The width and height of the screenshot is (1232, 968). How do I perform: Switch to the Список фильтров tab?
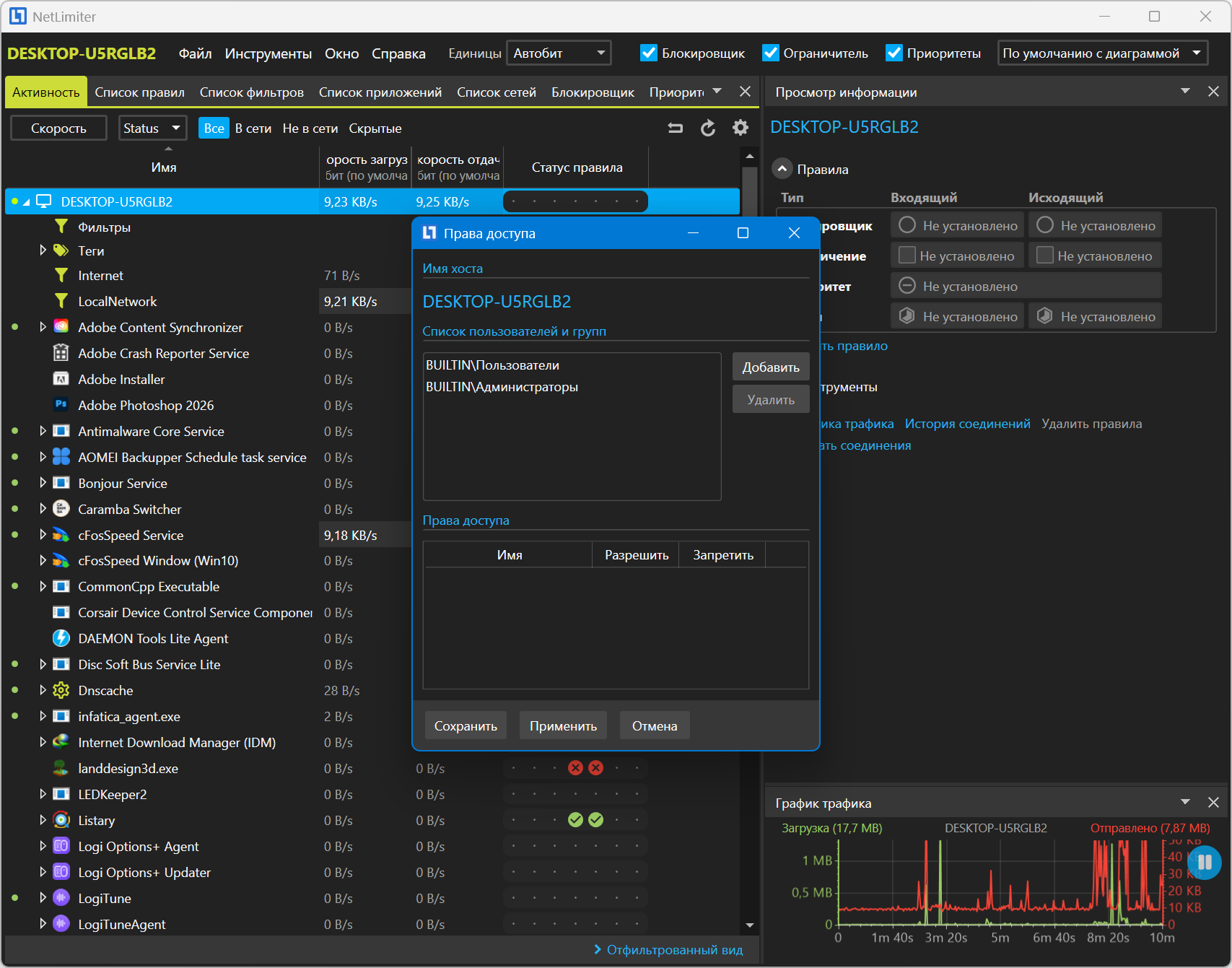click(251, 92)
